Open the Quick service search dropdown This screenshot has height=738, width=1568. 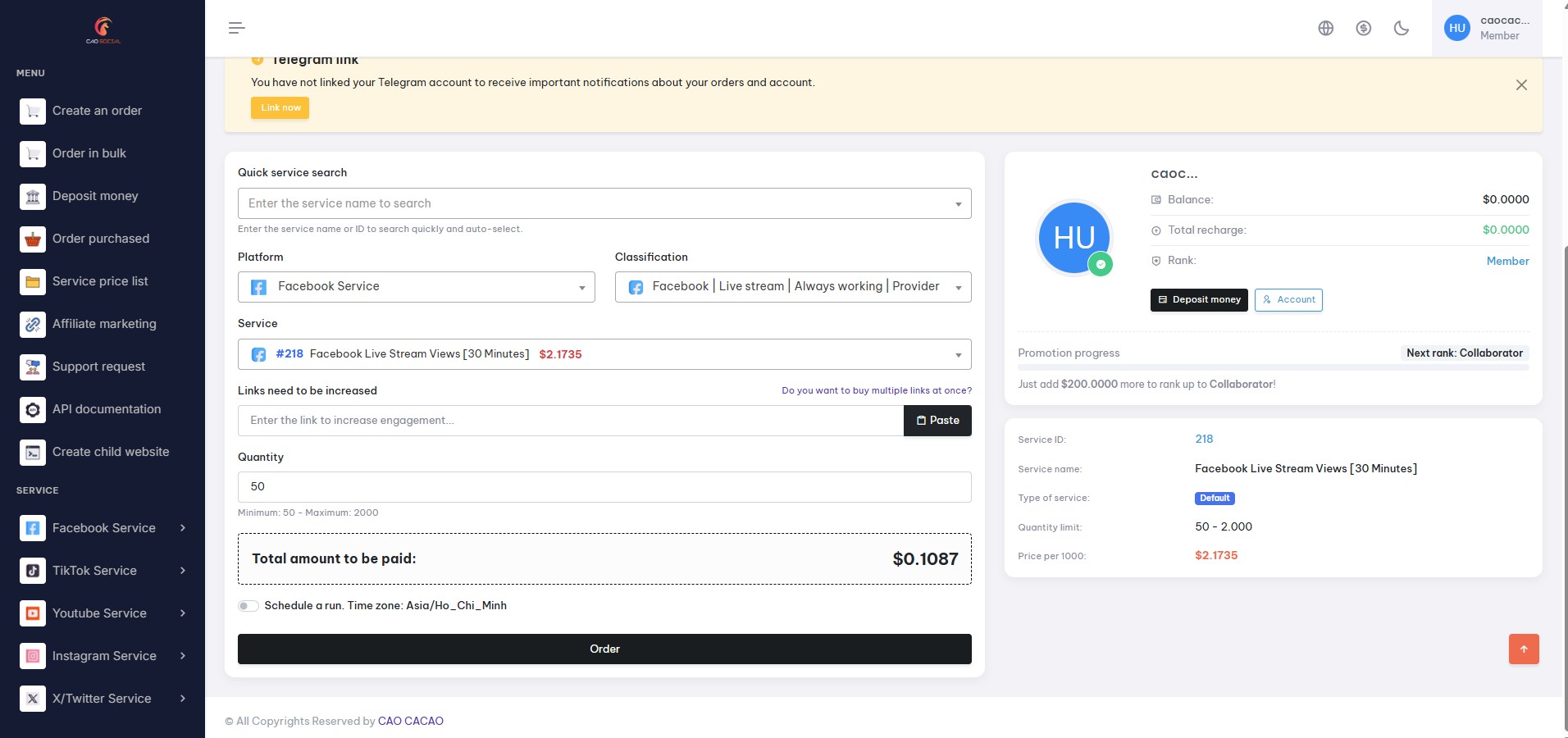pos(604,203)
